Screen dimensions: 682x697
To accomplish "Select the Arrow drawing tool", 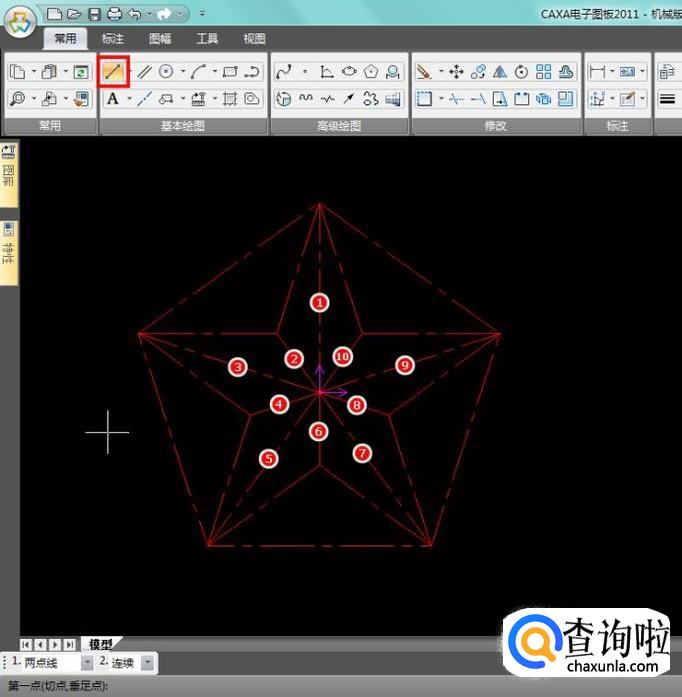I will click(x=349, y=99).
